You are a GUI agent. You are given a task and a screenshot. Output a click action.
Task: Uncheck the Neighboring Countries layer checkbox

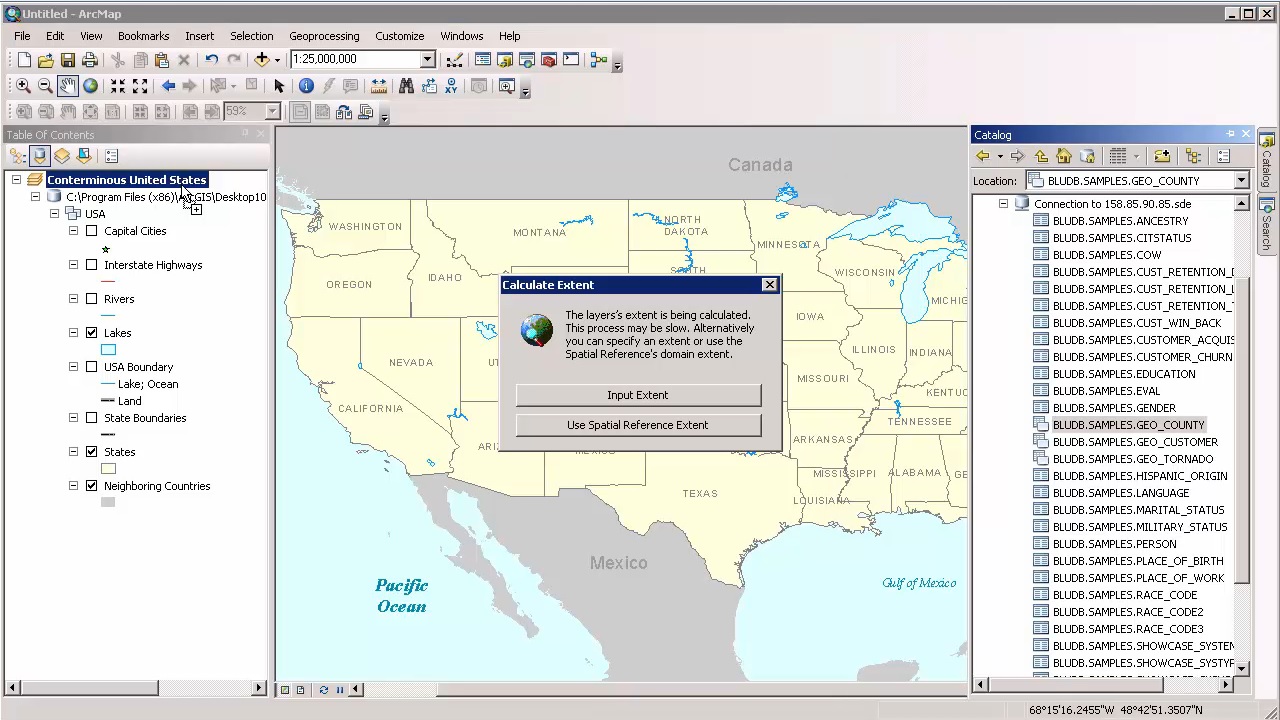pyautogui.click(x=92, y=486)
